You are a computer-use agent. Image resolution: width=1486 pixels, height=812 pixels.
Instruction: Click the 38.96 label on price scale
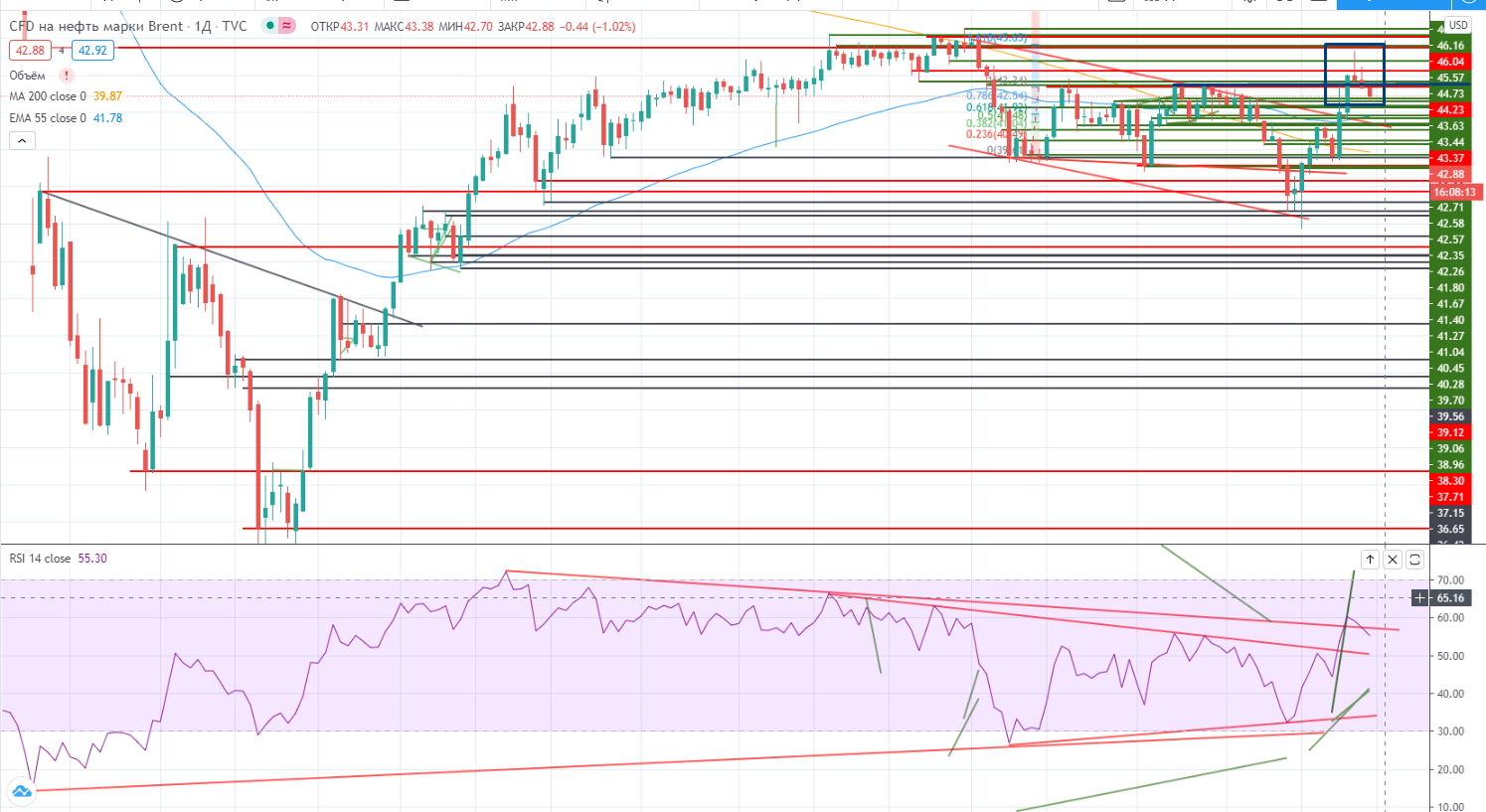click(1450, 464)
